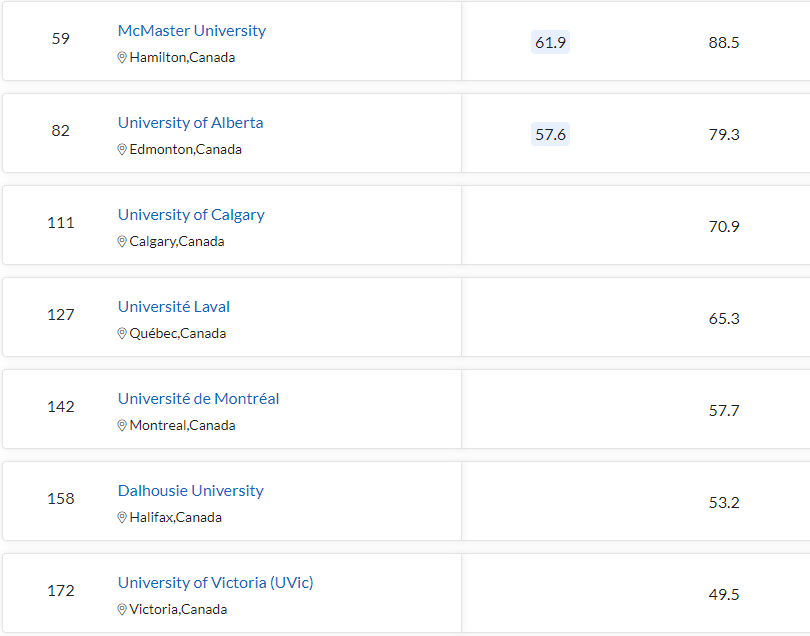Click location pin icon beside Québec,Canada

click(122, 333)
